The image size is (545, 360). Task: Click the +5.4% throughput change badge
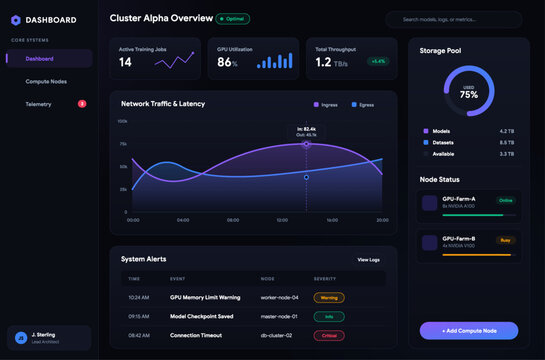pos(378,61)
